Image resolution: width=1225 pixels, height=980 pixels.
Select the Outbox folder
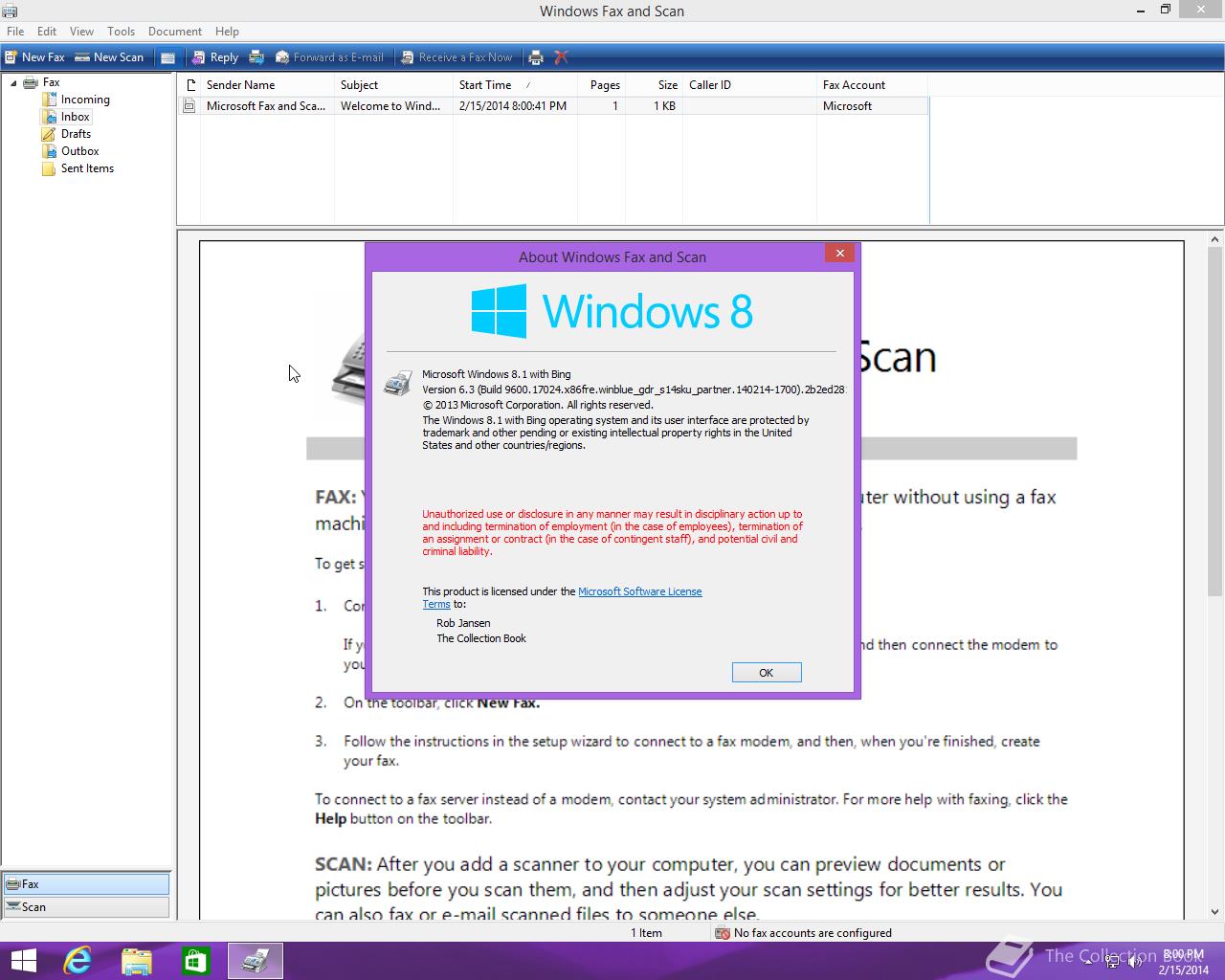tap(79, 151)
